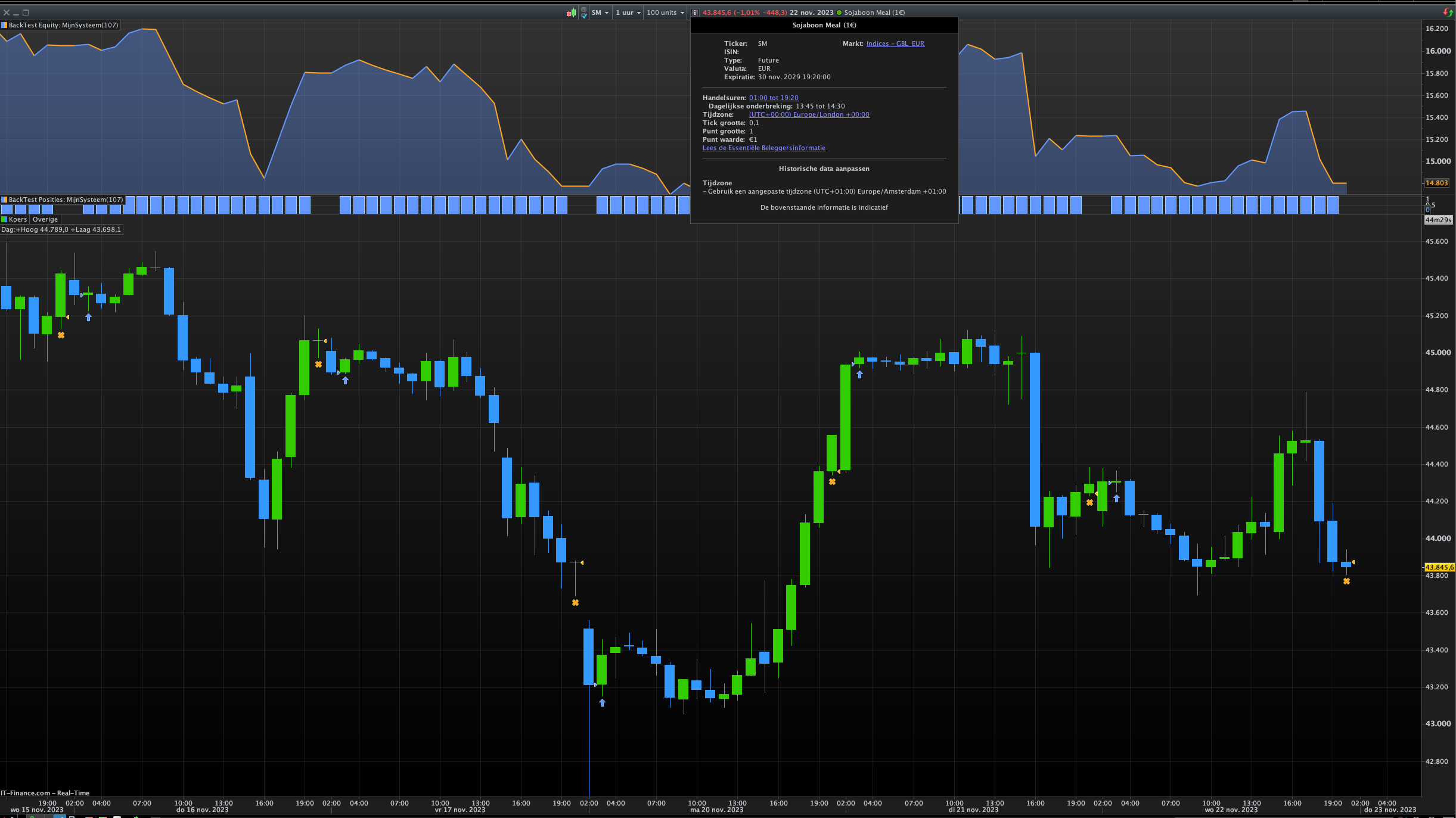
Task: Click the BackTest Equity blue-orange color swatch
Action: click(4, 25)
